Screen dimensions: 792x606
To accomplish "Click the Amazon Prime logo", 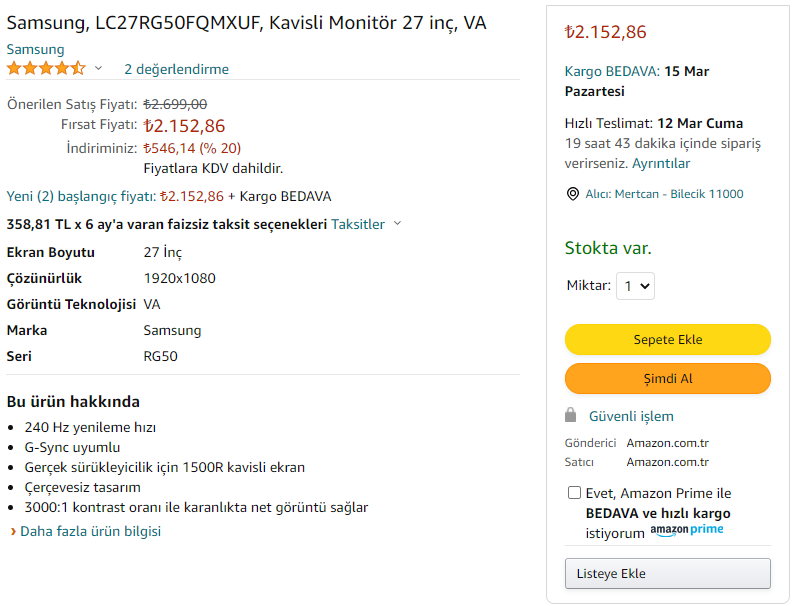I will point(686,531).
